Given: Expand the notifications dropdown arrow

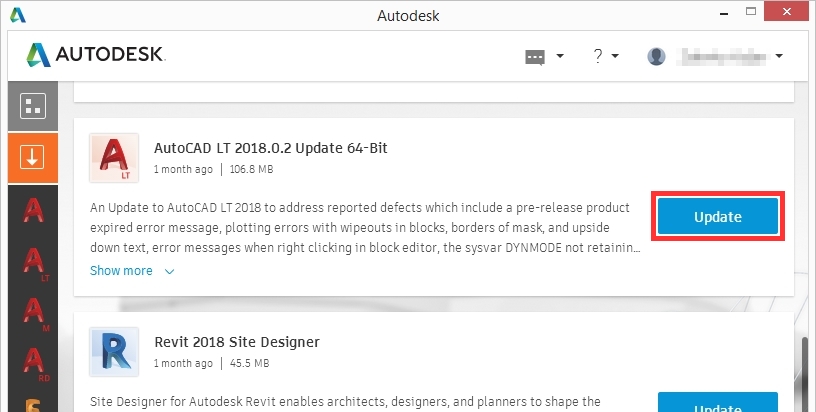Looking at the screenshot, I should click(560, 56).
